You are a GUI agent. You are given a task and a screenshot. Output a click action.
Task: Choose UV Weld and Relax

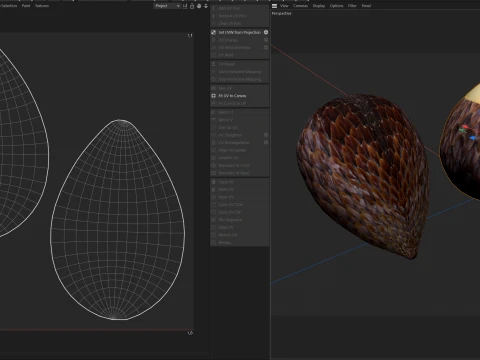(x=237, y=48)
